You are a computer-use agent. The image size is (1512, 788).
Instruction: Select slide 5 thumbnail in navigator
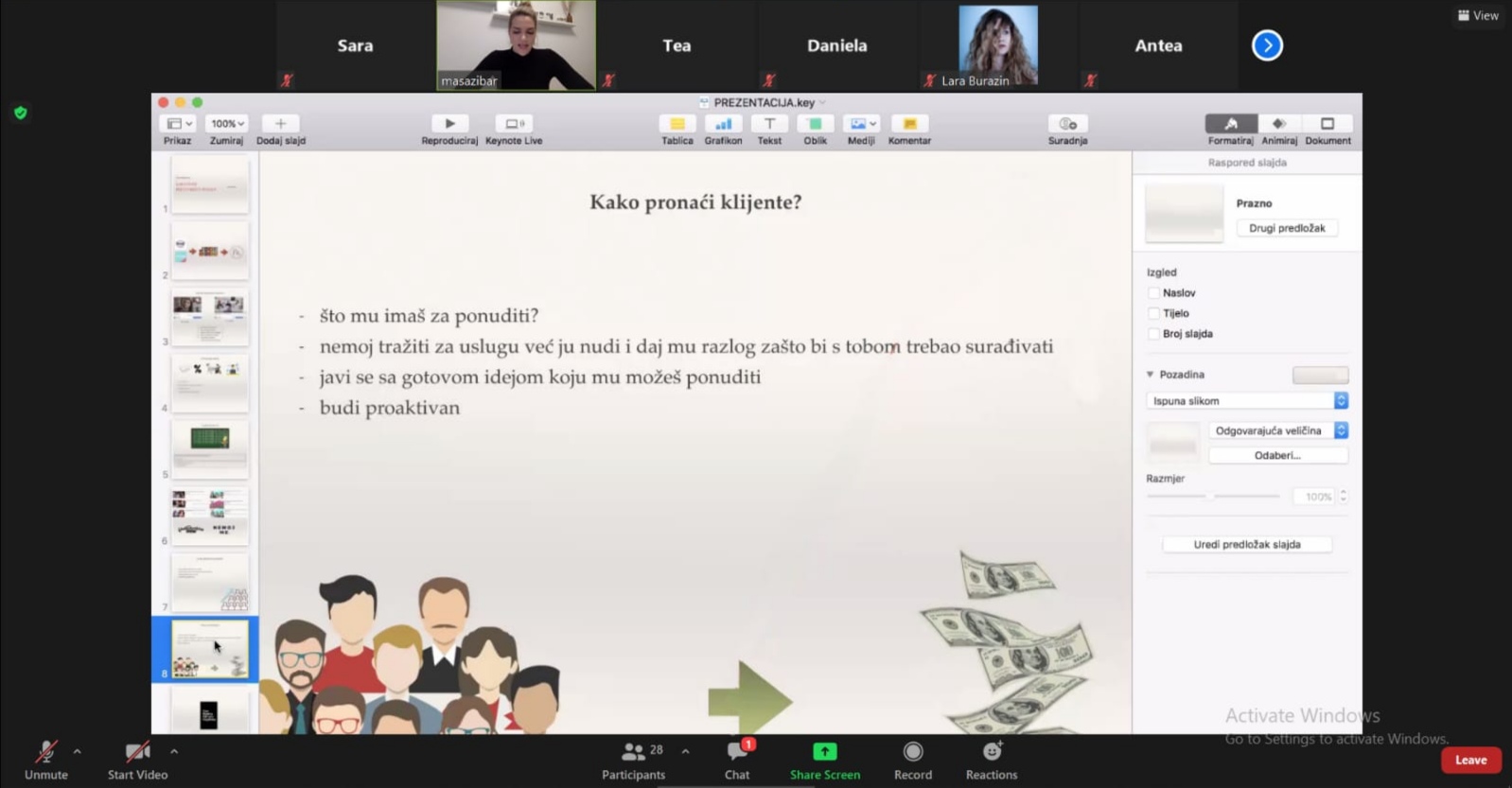click(210, 447)
